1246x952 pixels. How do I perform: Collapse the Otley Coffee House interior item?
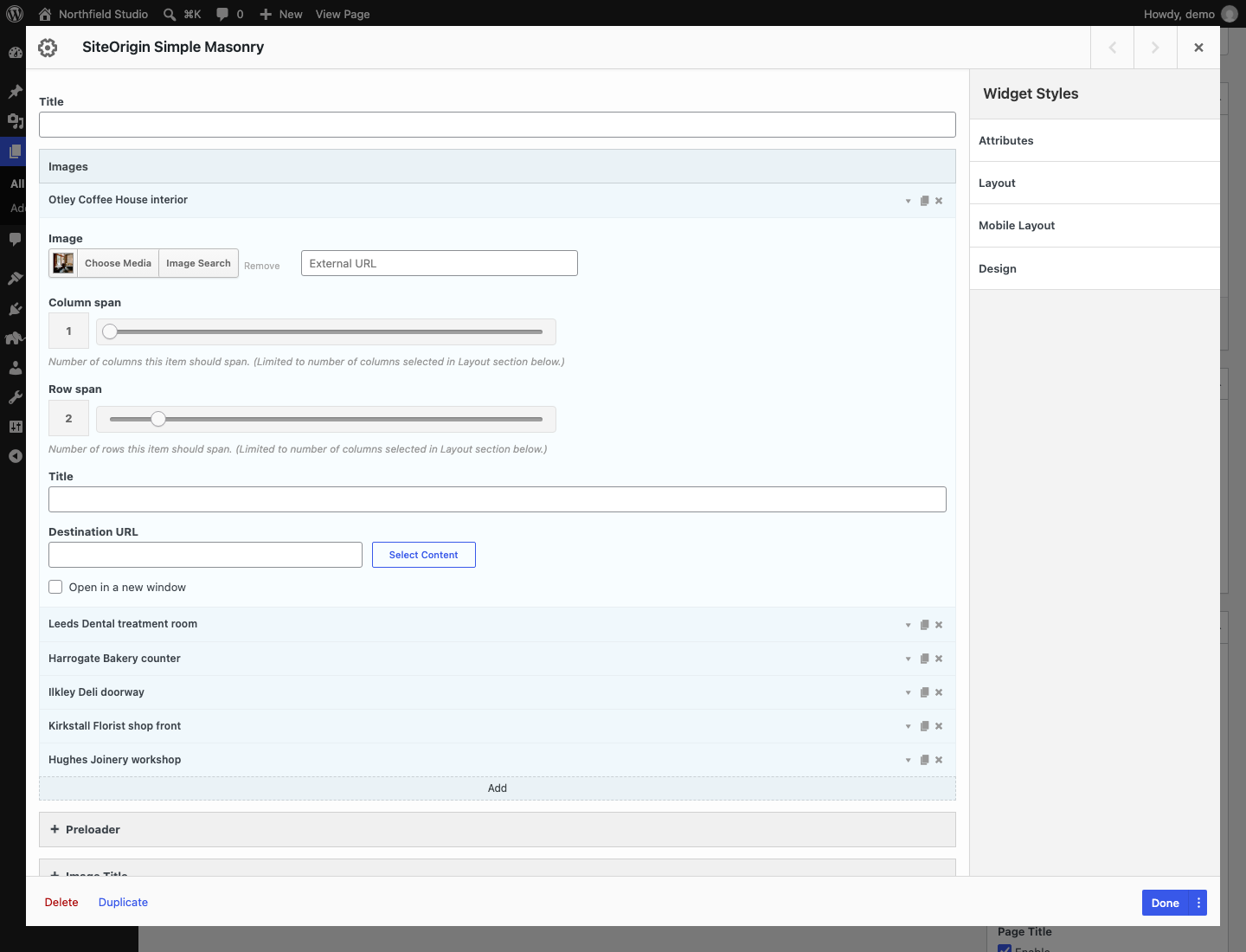pos(908,201)
